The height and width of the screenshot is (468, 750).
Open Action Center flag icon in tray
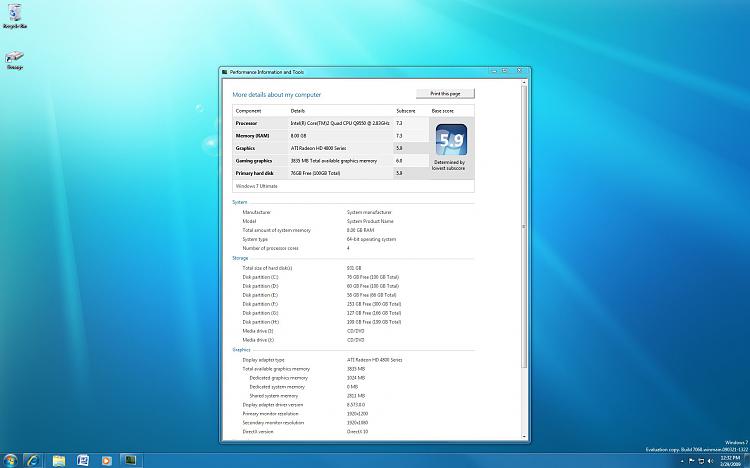pos(692,461)
